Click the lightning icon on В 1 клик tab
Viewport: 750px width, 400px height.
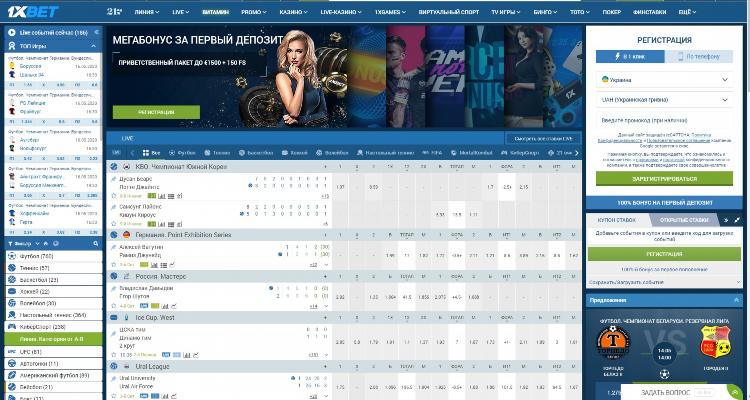pyautogui.click(x=618, y=56)
